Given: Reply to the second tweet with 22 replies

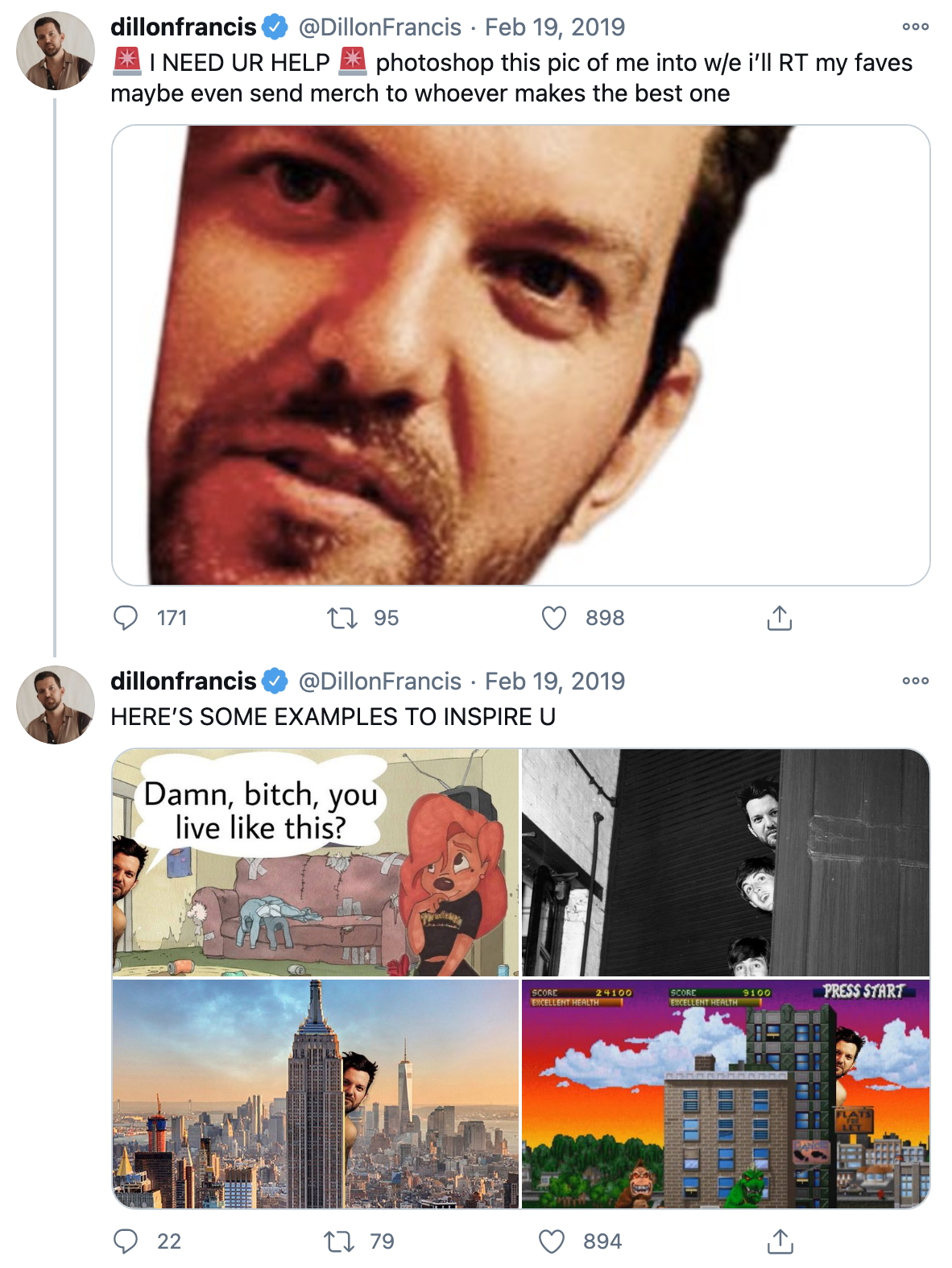Looking at the screenshot, I should point(126,1241).
